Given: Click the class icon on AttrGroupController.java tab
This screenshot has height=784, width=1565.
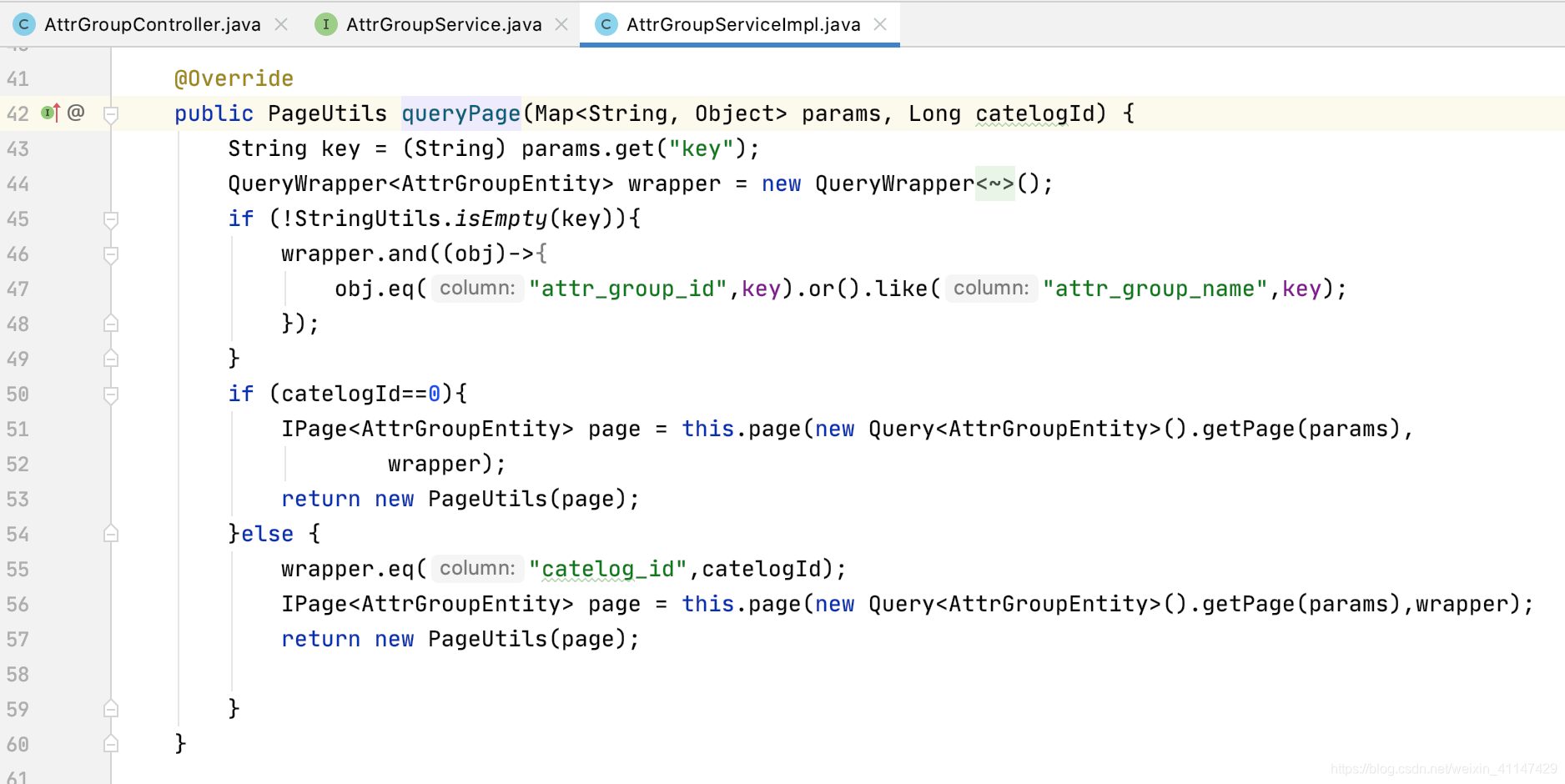Looking at the screenshot, I should pos(24,24).
